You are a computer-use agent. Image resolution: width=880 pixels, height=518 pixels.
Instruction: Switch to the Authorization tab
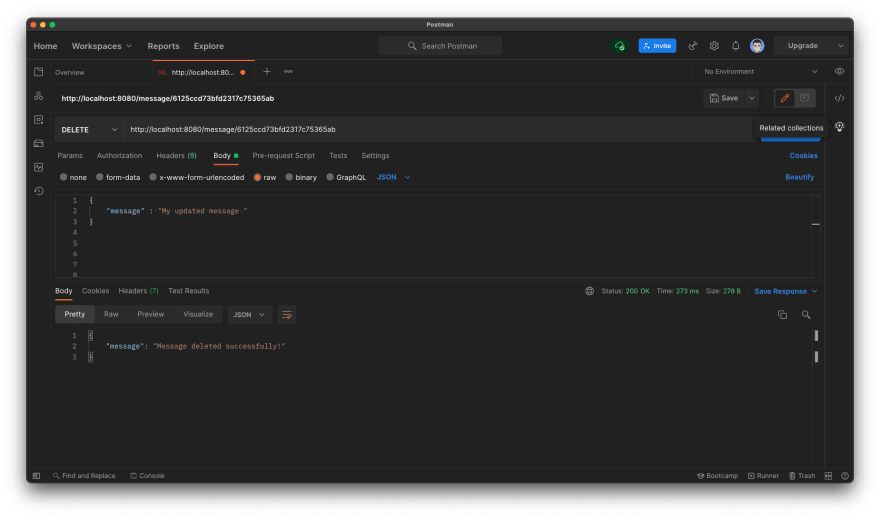point(120,155)
